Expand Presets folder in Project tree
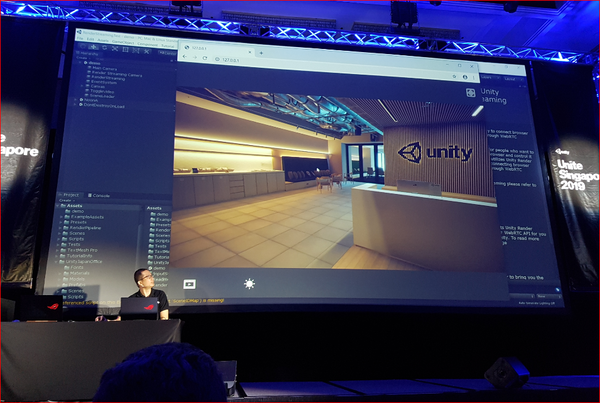 click(x=60, y=222)
